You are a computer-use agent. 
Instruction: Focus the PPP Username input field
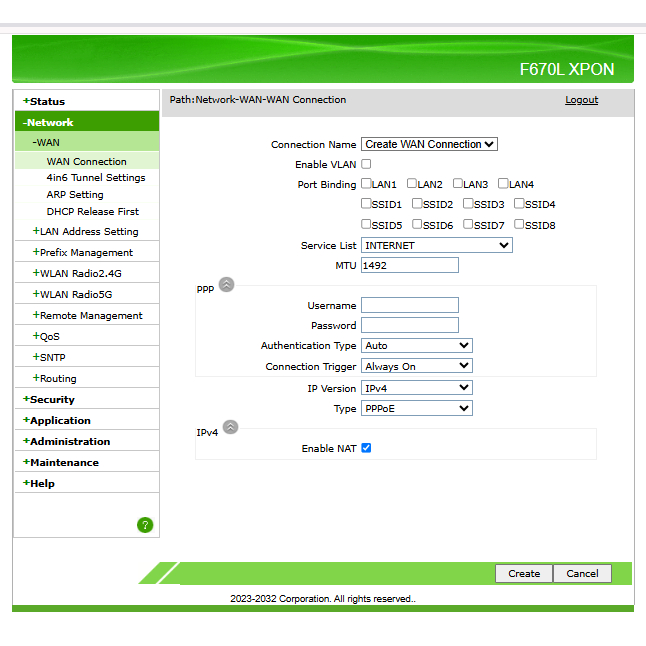coord(409,305)
